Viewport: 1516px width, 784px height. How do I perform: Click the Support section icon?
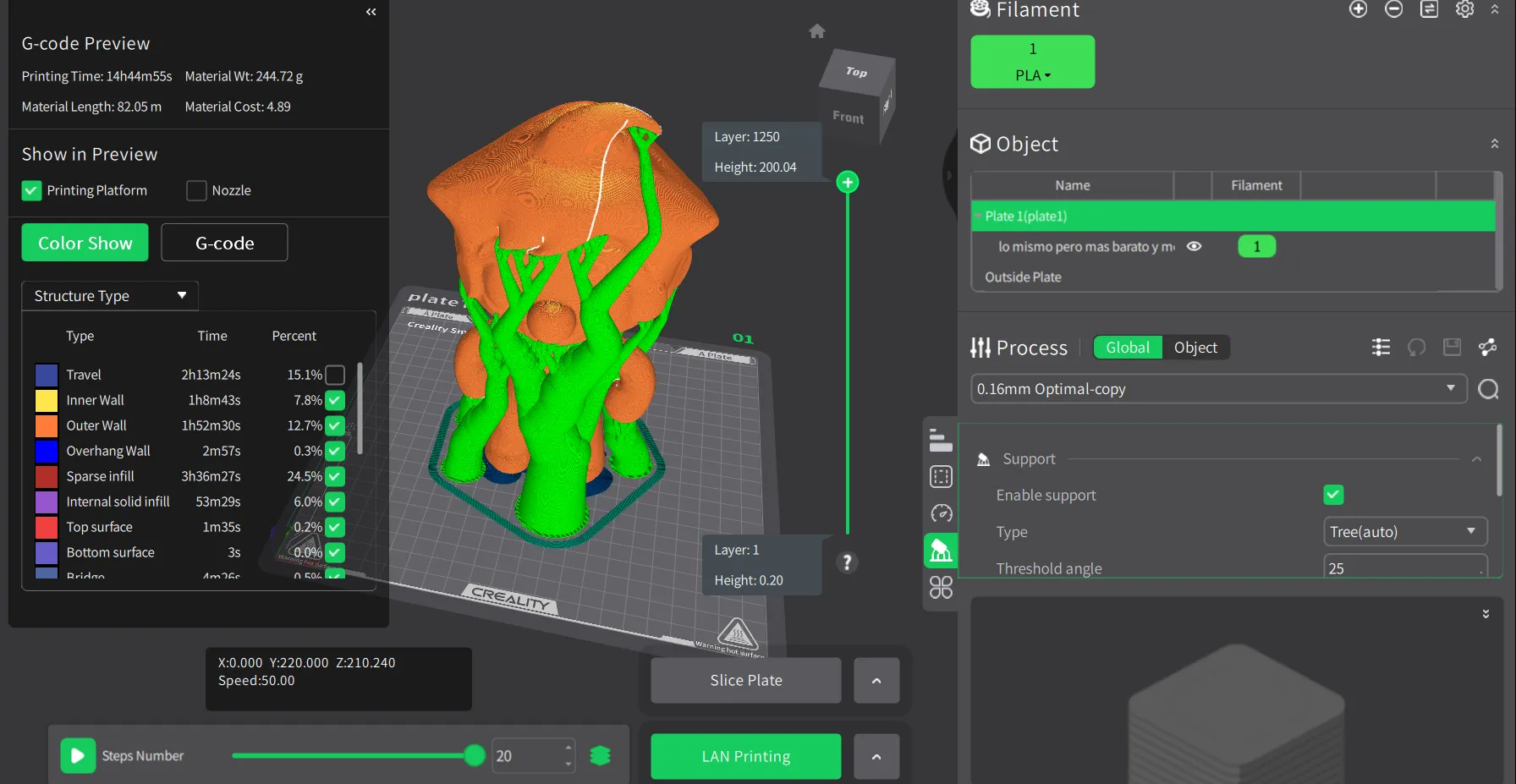click(983, 459)
